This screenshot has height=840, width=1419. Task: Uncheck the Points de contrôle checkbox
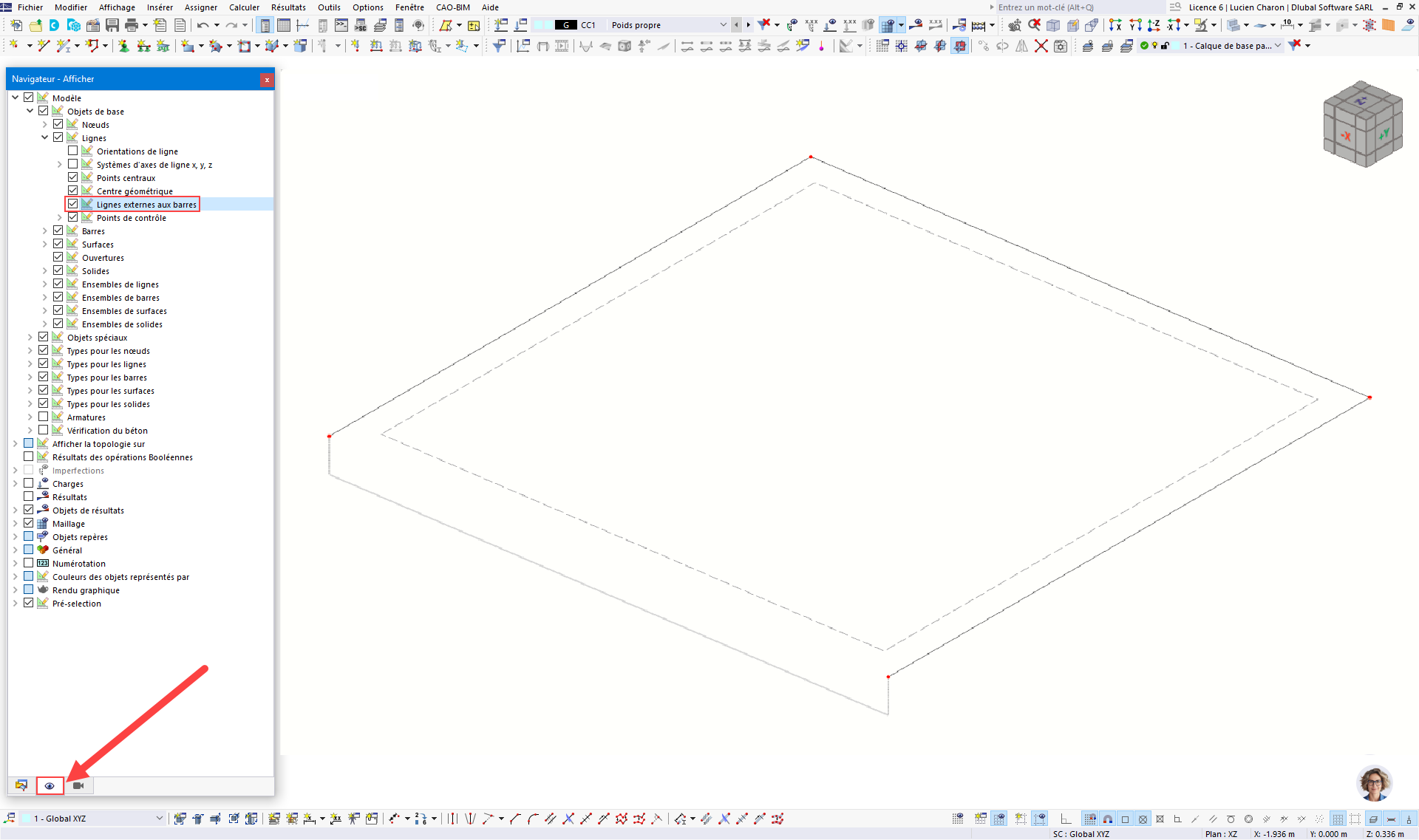73,217
